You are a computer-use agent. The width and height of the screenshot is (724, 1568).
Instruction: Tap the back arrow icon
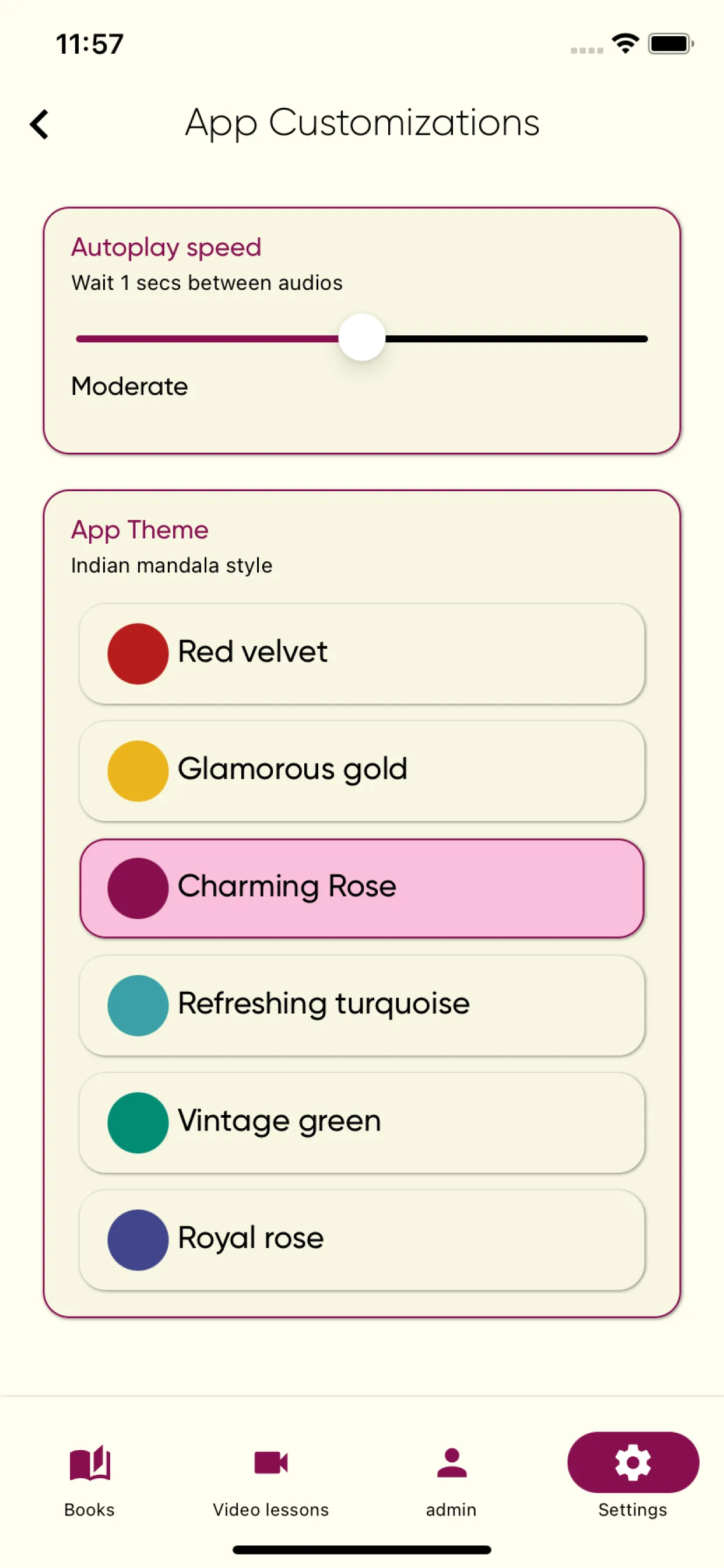point(40,124)
